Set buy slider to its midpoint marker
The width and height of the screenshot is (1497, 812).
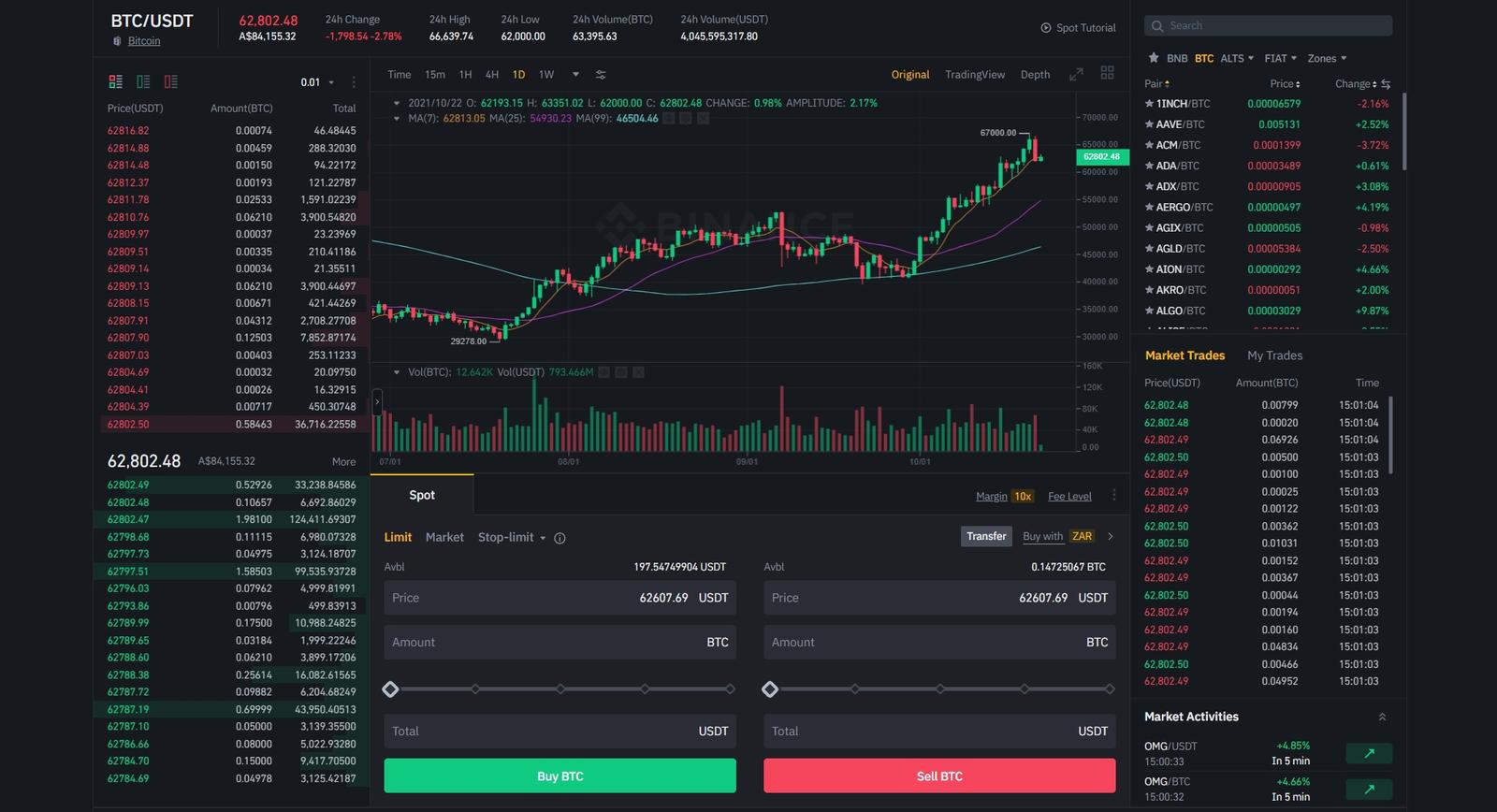click(560, 689)
